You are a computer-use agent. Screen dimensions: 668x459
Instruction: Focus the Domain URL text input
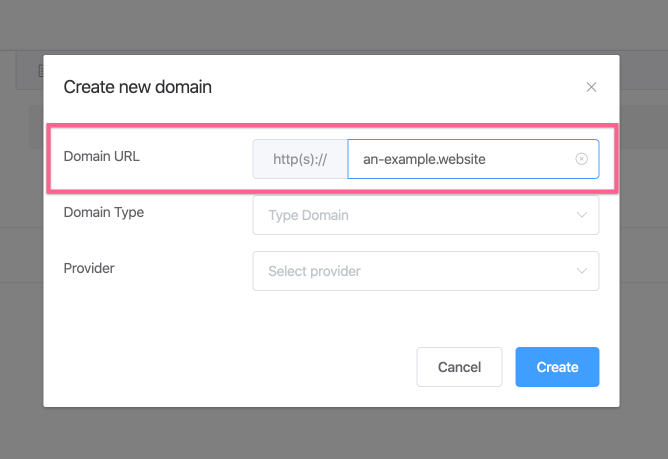point(473,159)
